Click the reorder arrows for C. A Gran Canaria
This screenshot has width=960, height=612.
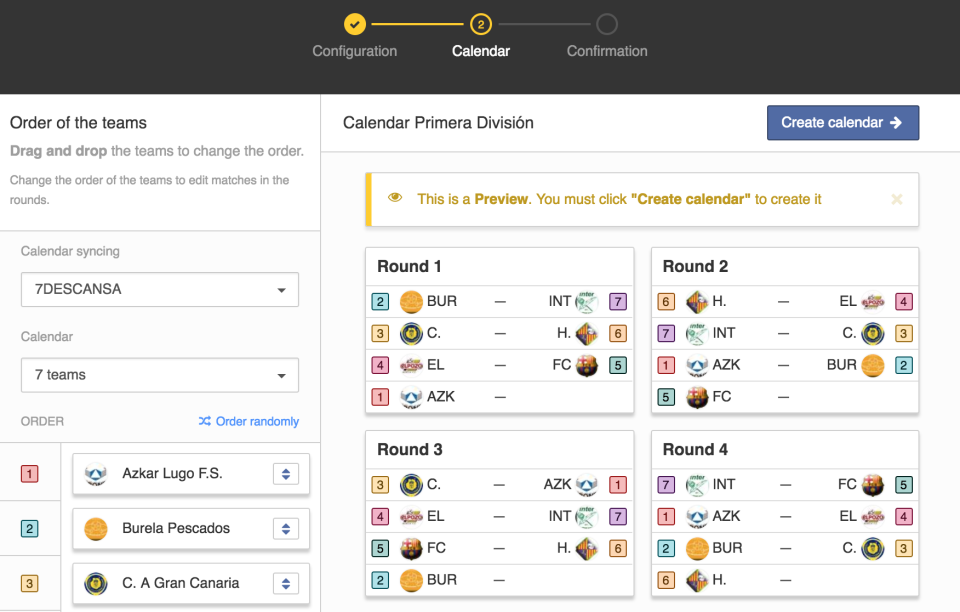tap(286, 583)
